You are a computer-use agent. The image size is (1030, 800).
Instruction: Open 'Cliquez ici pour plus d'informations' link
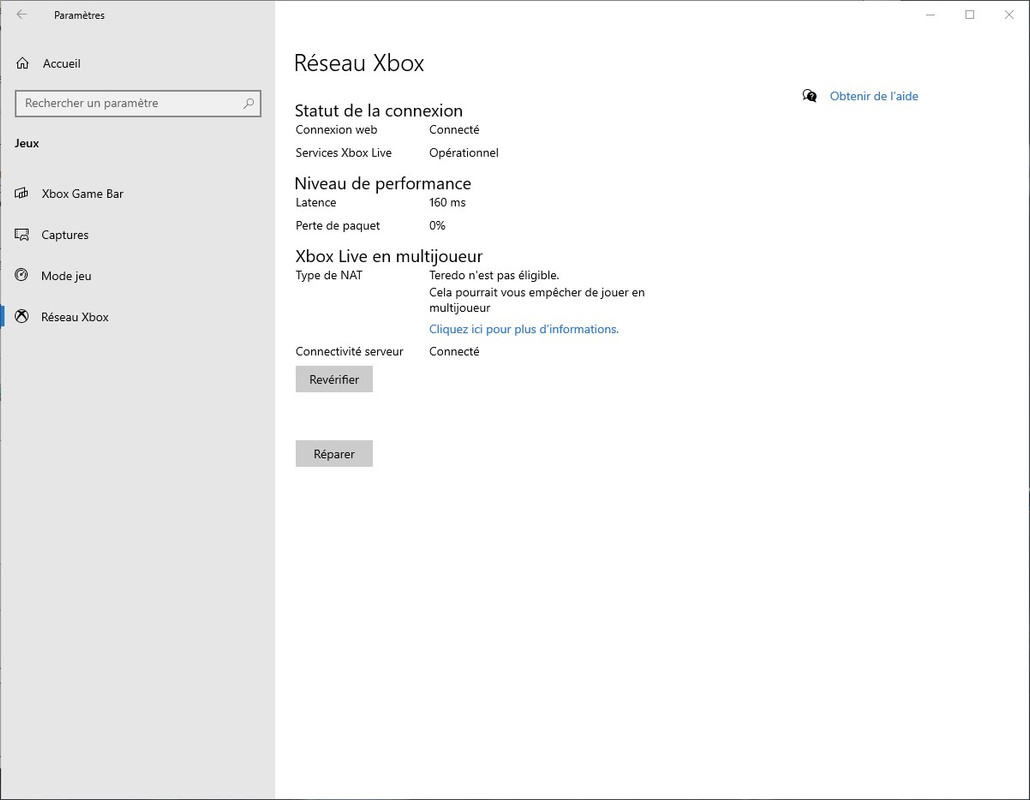(x=524, y=329)
